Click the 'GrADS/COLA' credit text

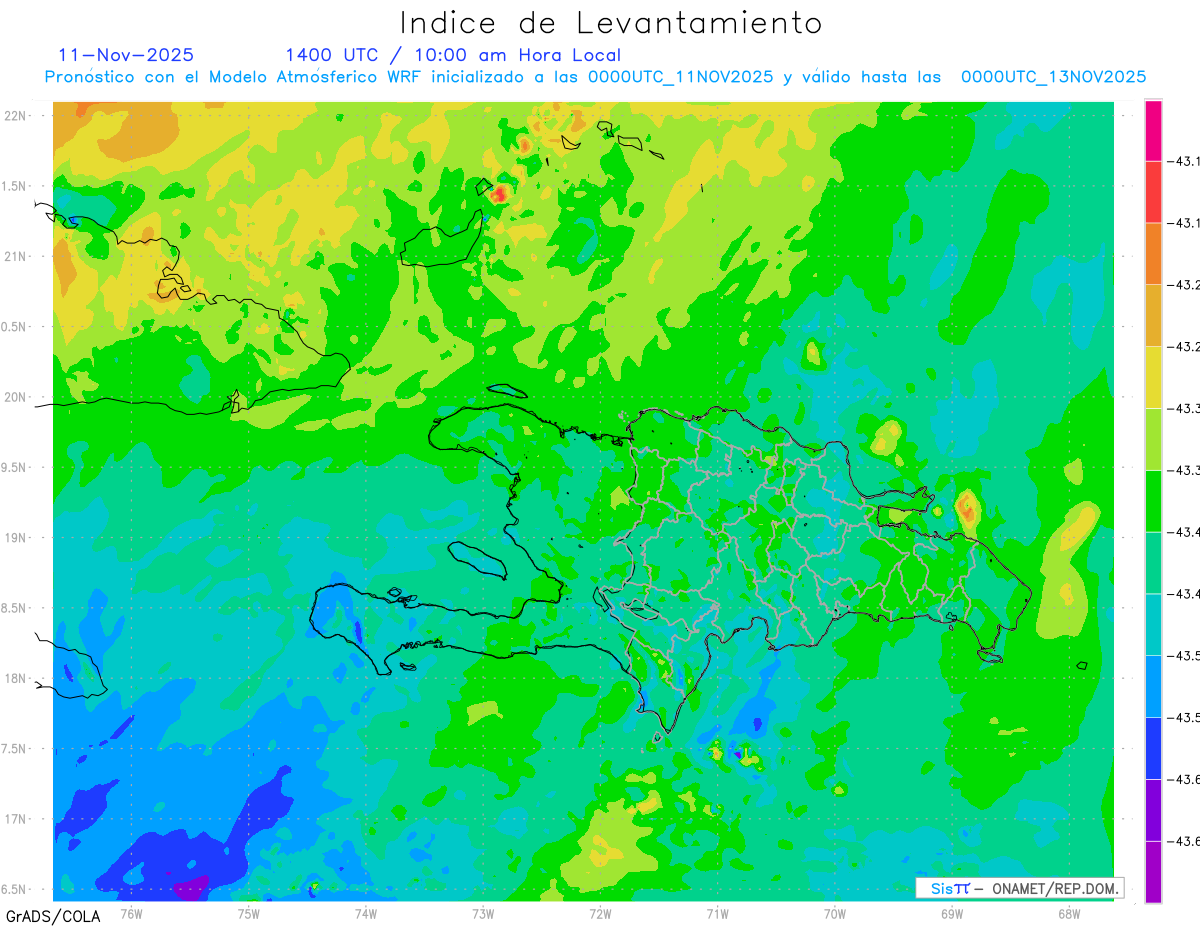pyautogui.click(x=53, y=916)
